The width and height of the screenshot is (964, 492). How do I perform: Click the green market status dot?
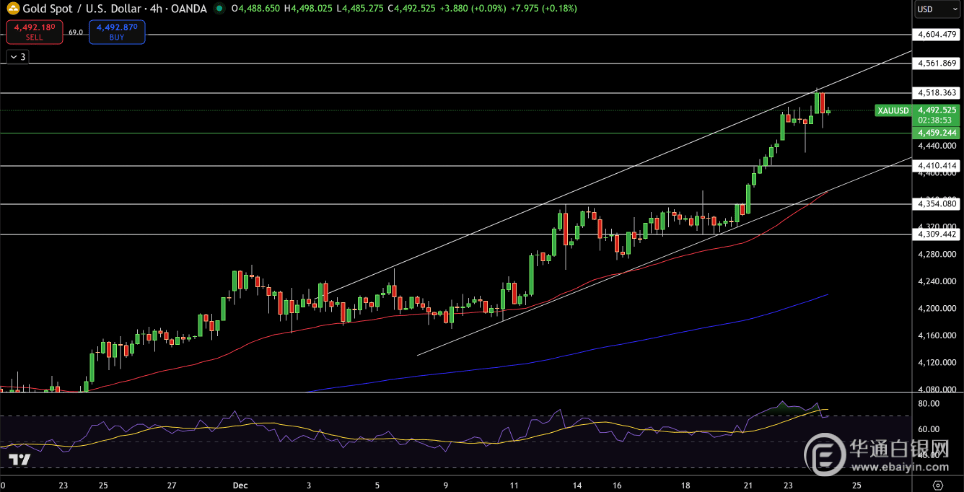pos(220,9)
